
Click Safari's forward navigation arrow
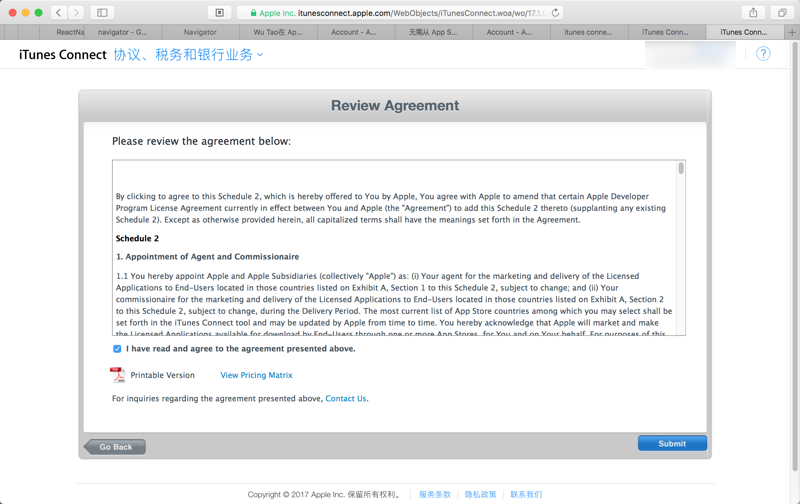tap(76, 12)
